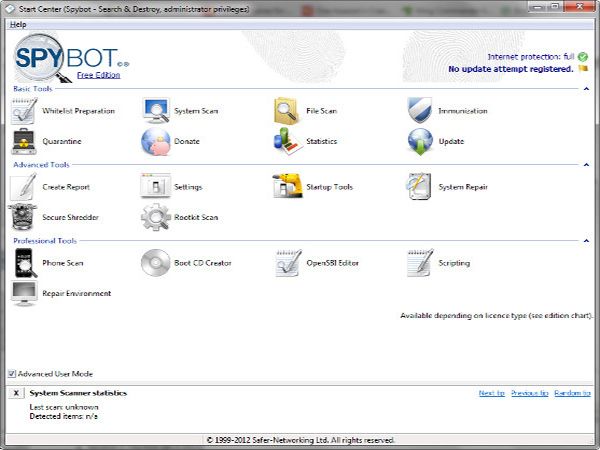Open Repair Environment monitor icon
Screen dimensions: 600x450
pyautogui.click(x=24, y=293)
